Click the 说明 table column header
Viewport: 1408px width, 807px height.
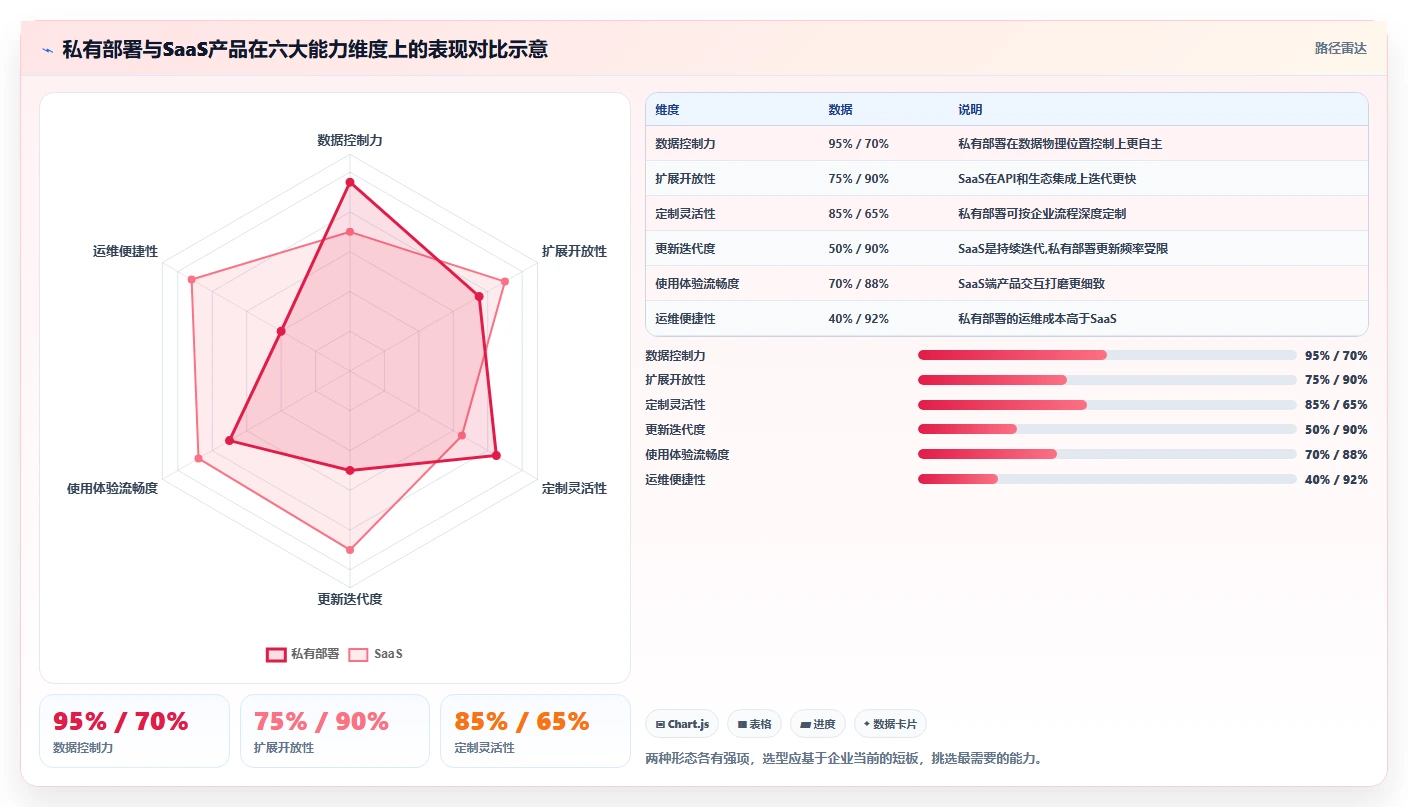pyautogui.click(x=970, y=110)
